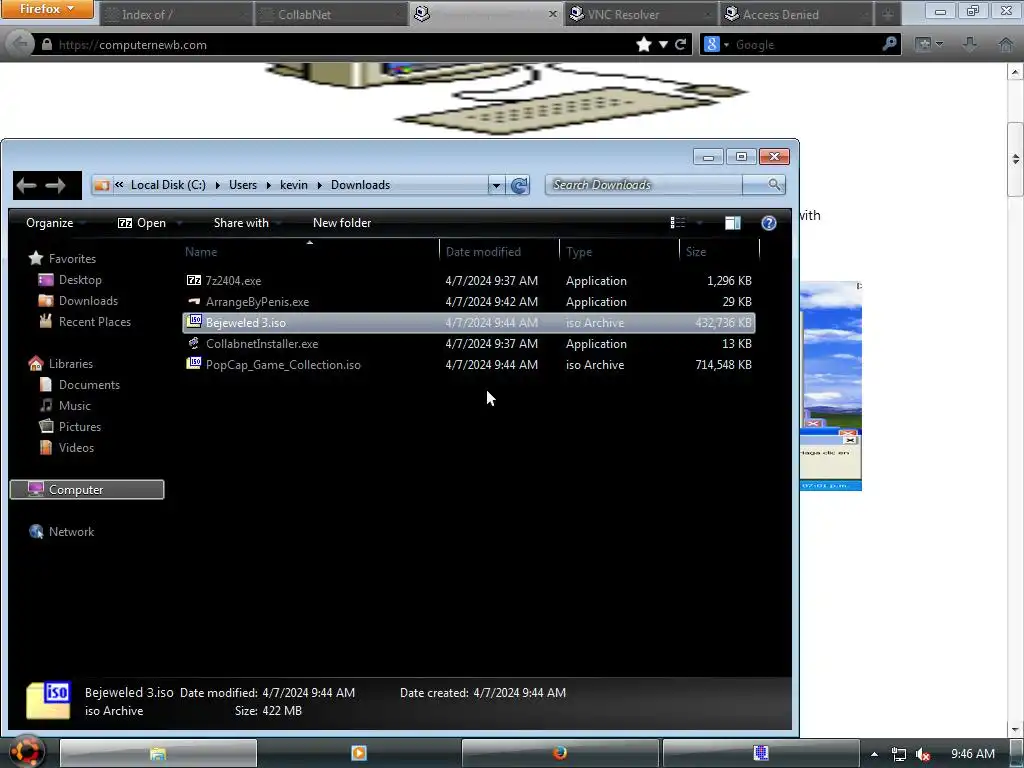Open Music library

click(74, 406)
